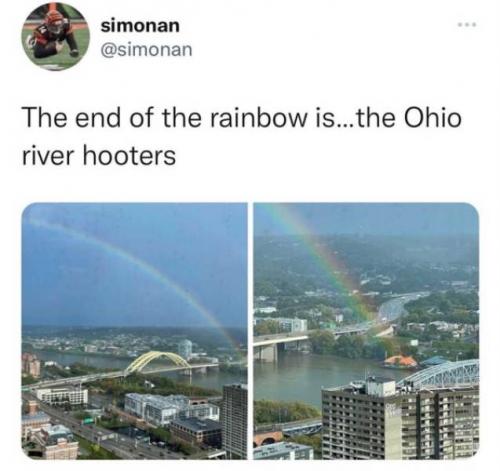Click the simonan display name

[x=140, y=26]
